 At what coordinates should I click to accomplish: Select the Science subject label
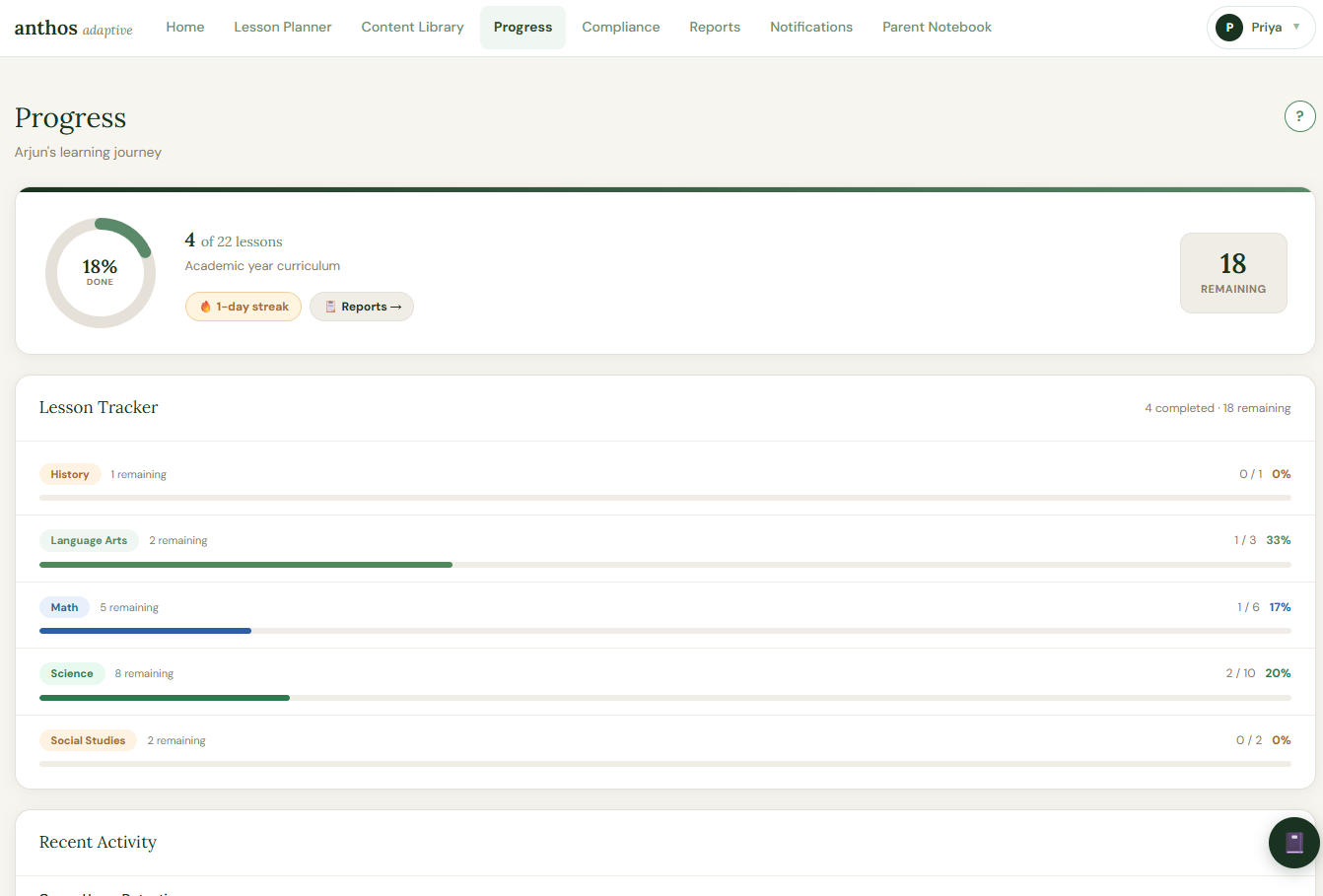coord(72,673)
